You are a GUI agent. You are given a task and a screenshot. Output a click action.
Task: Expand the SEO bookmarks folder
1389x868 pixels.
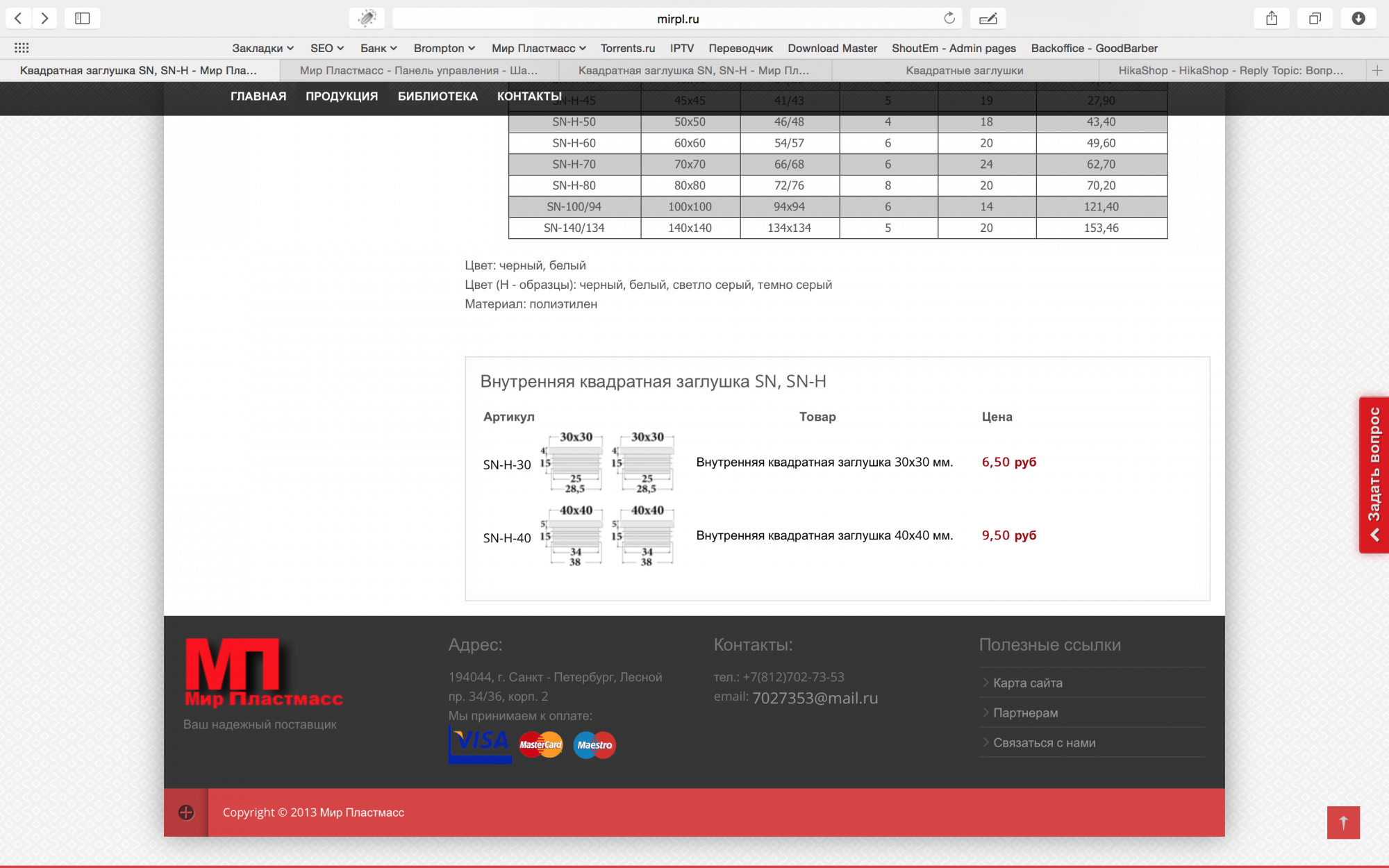click(326, 48)
